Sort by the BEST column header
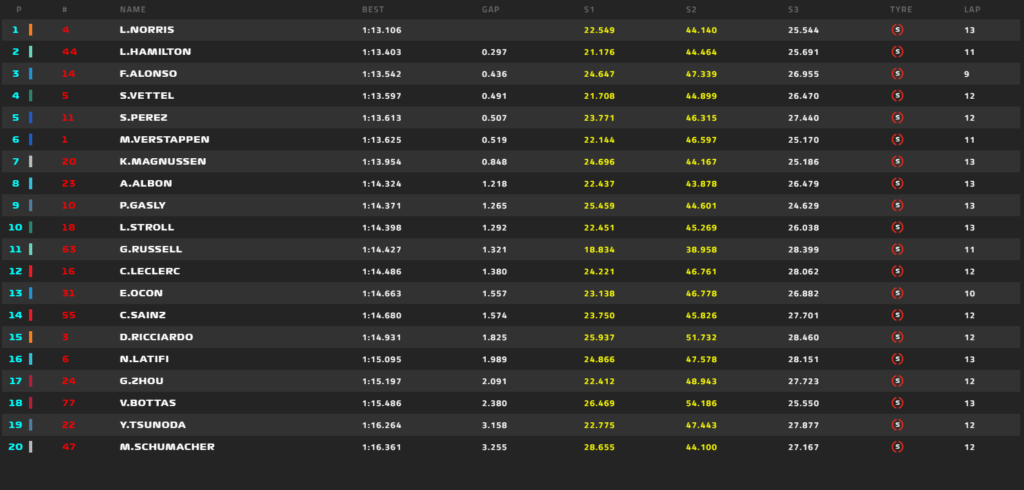Screen dimensions: 1024x490 click(x=372, y=9)
